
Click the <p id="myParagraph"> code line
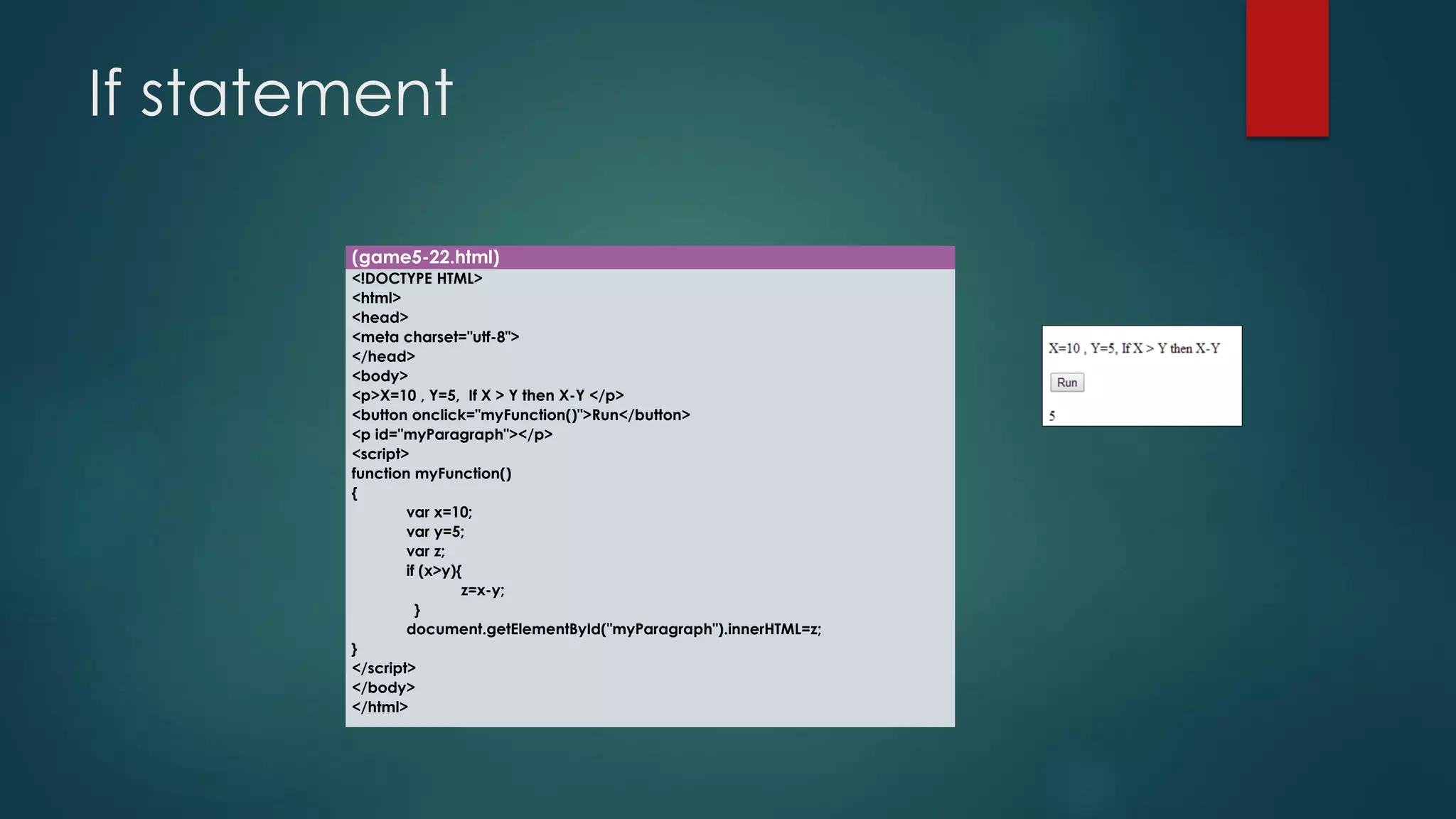coord(451,434)
